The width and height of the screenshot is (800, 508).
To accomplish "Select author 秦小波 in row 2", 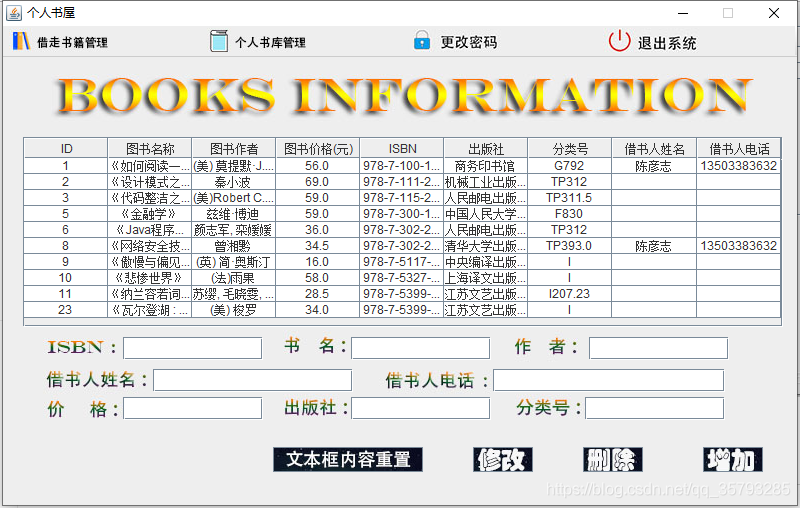I will pyautogui.click(x=234, y=182).
